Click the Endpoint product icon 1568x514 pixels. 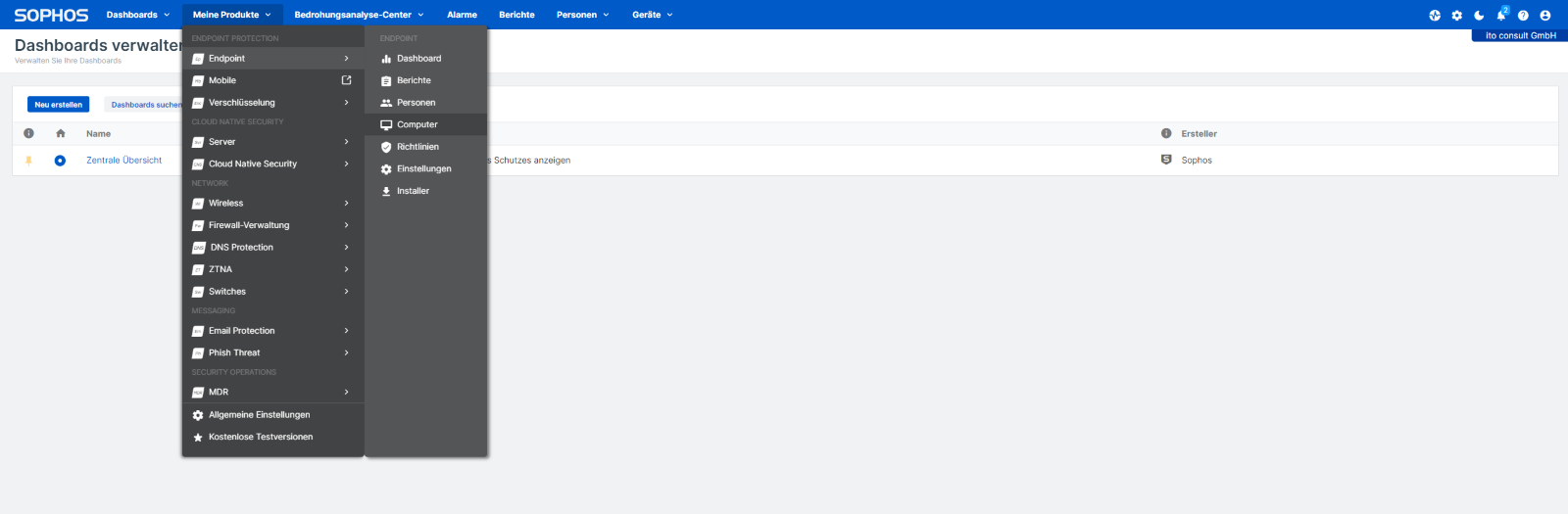pos(198,59)
